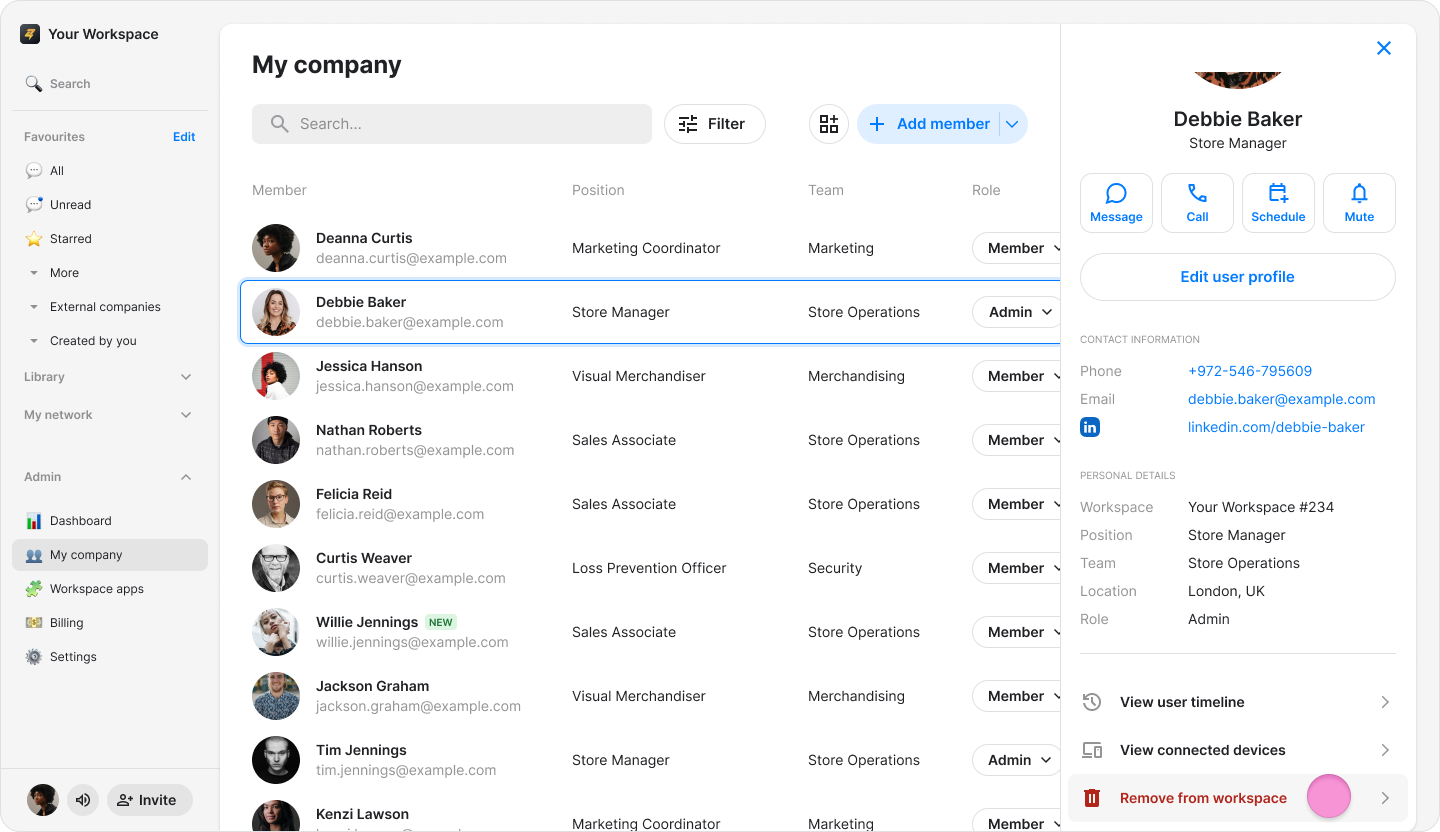This screenshot has height=832, width=1440.
Task: Click the Your Workspace logo icon
Action: pyautogui.click(x=30, y=34)
